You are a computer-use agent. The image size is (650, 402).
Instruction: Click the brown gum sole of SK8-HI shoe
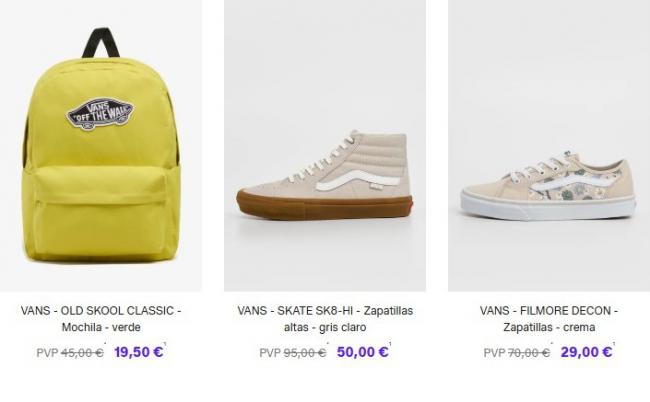coord(325,206)
